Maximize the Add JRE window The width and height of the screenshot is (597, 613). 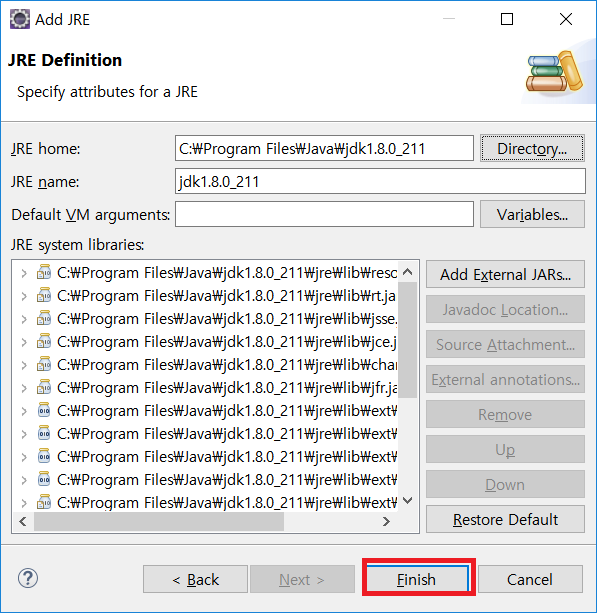pos(507,19)
